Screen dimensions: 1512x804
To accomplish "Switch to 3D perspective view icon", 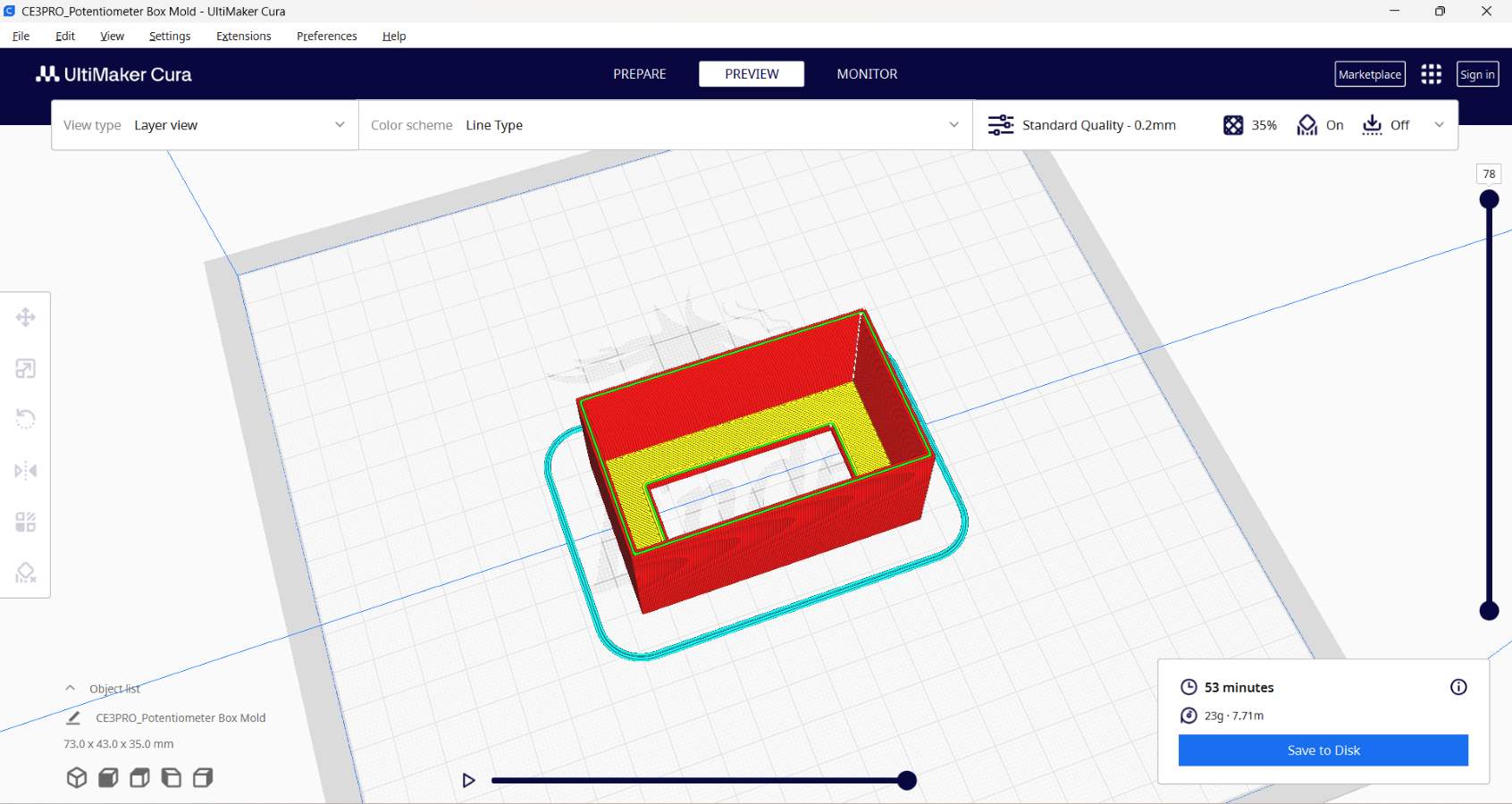I will (x=77, y=777).
